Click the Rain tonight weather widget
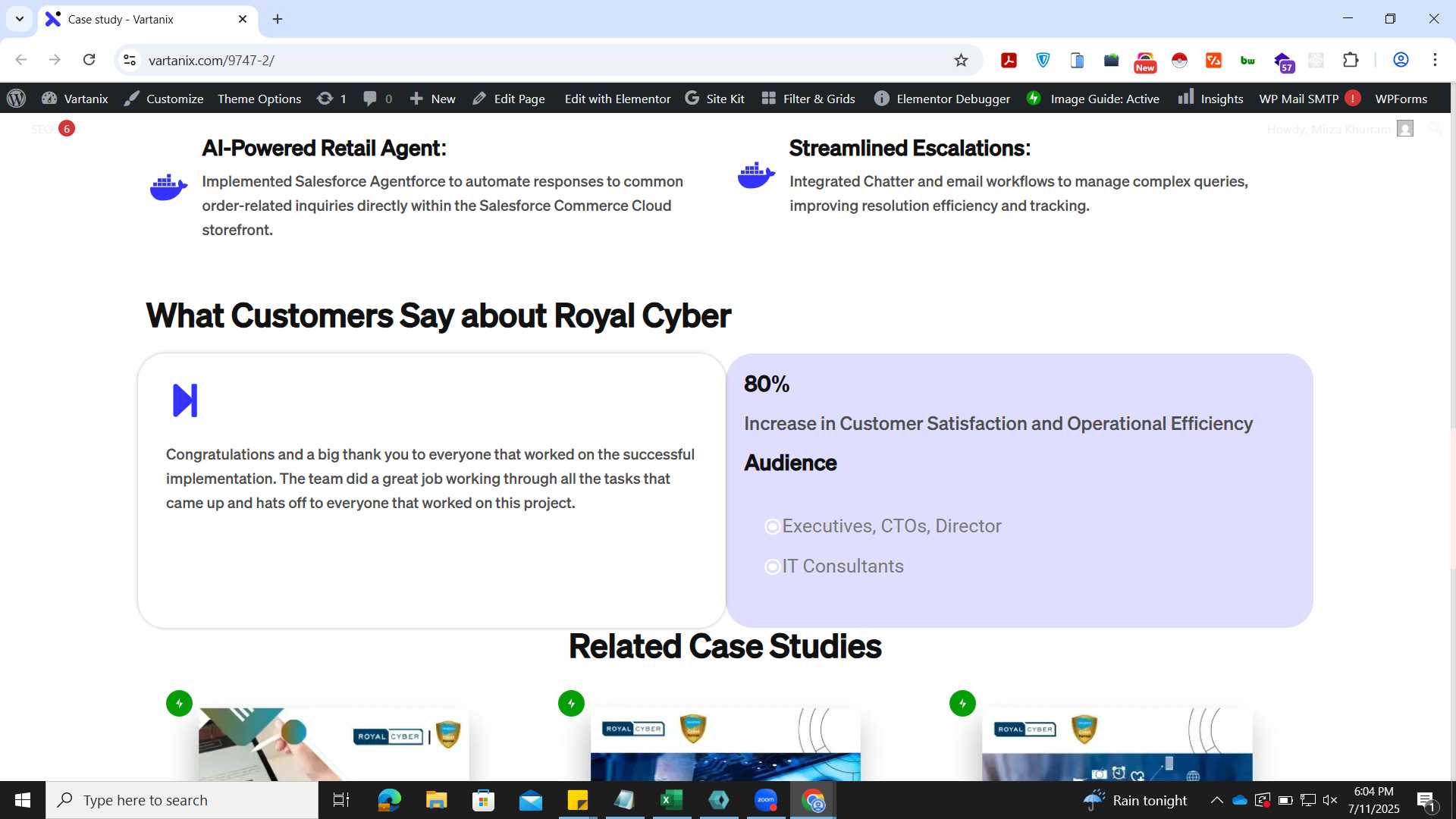The width and height of the screenshot is (1456, 819). 1135,800
